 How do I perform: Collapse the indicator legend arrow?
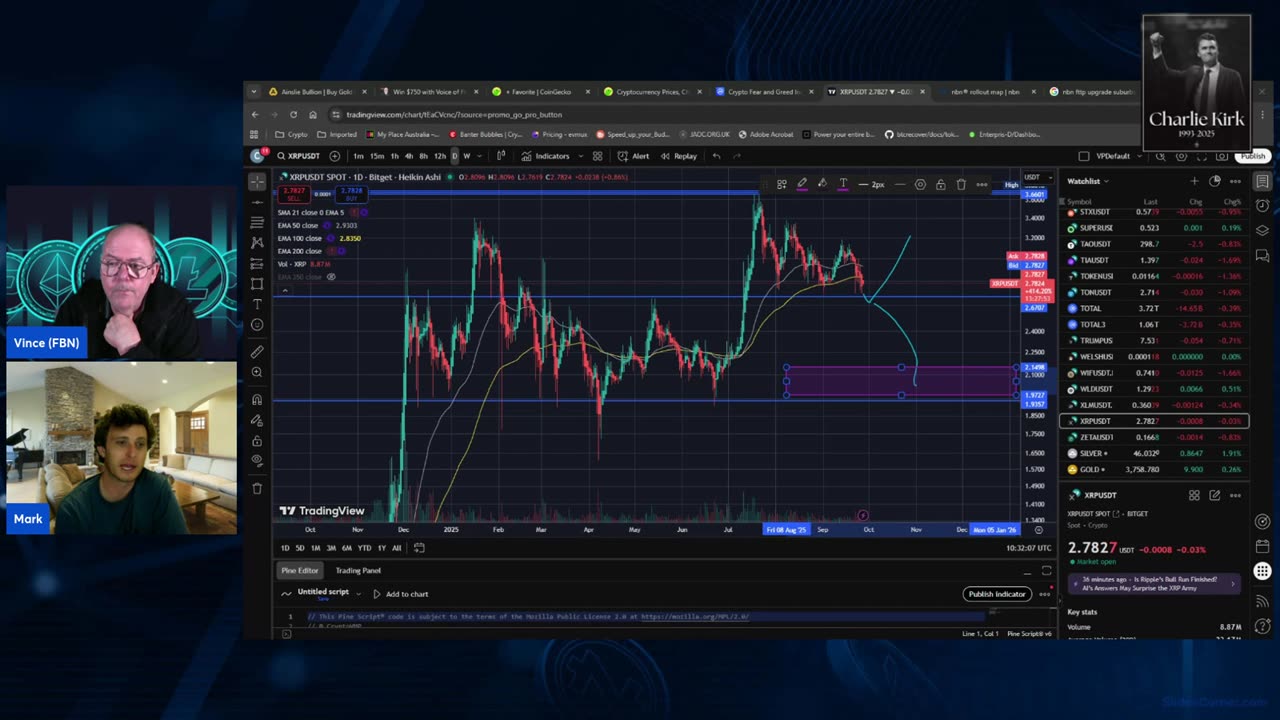click(286, 290)
